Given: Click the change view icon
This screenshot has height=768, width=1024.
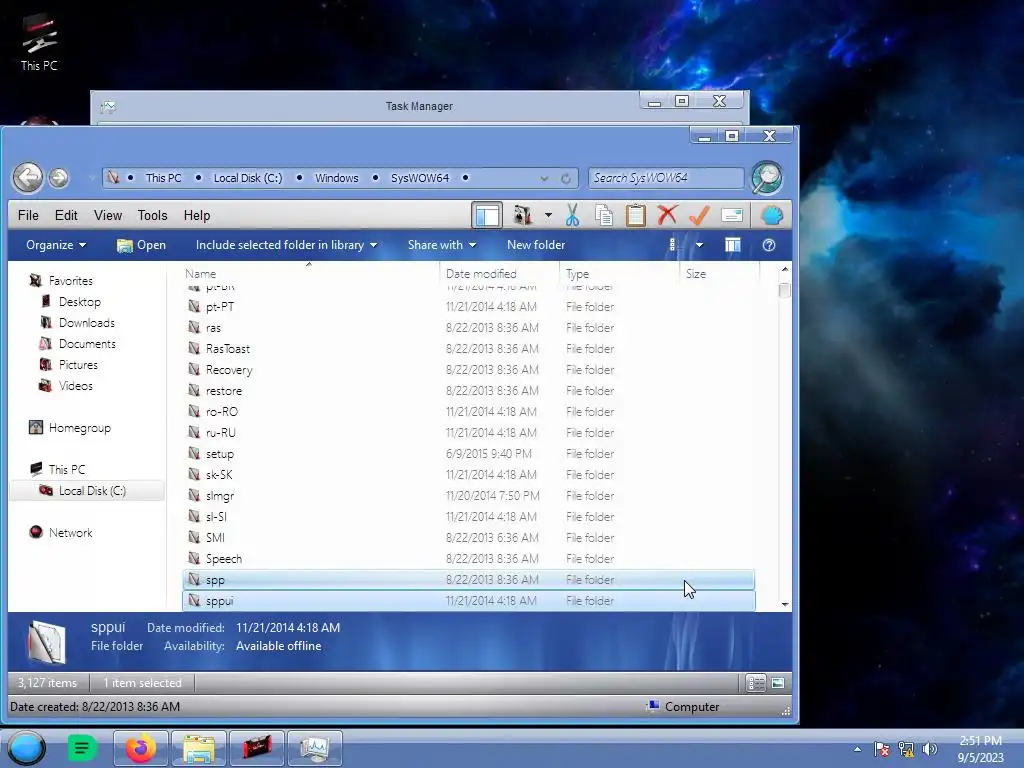Looking at the screenshot, I should (x=673, y=245).
